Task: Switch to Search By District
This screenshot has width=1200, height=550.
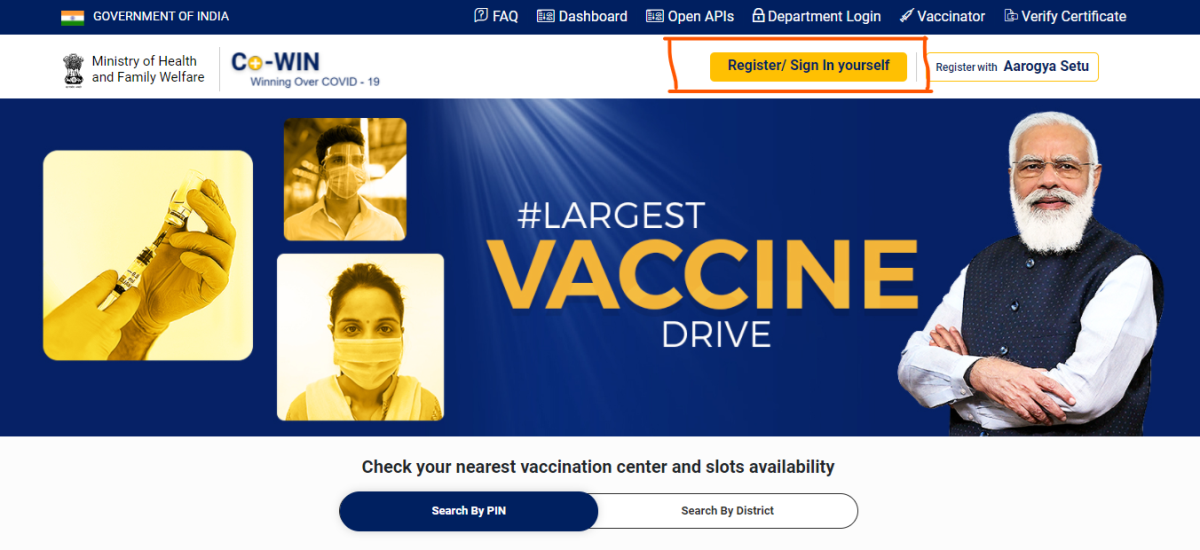Action: tap(728, 511)
